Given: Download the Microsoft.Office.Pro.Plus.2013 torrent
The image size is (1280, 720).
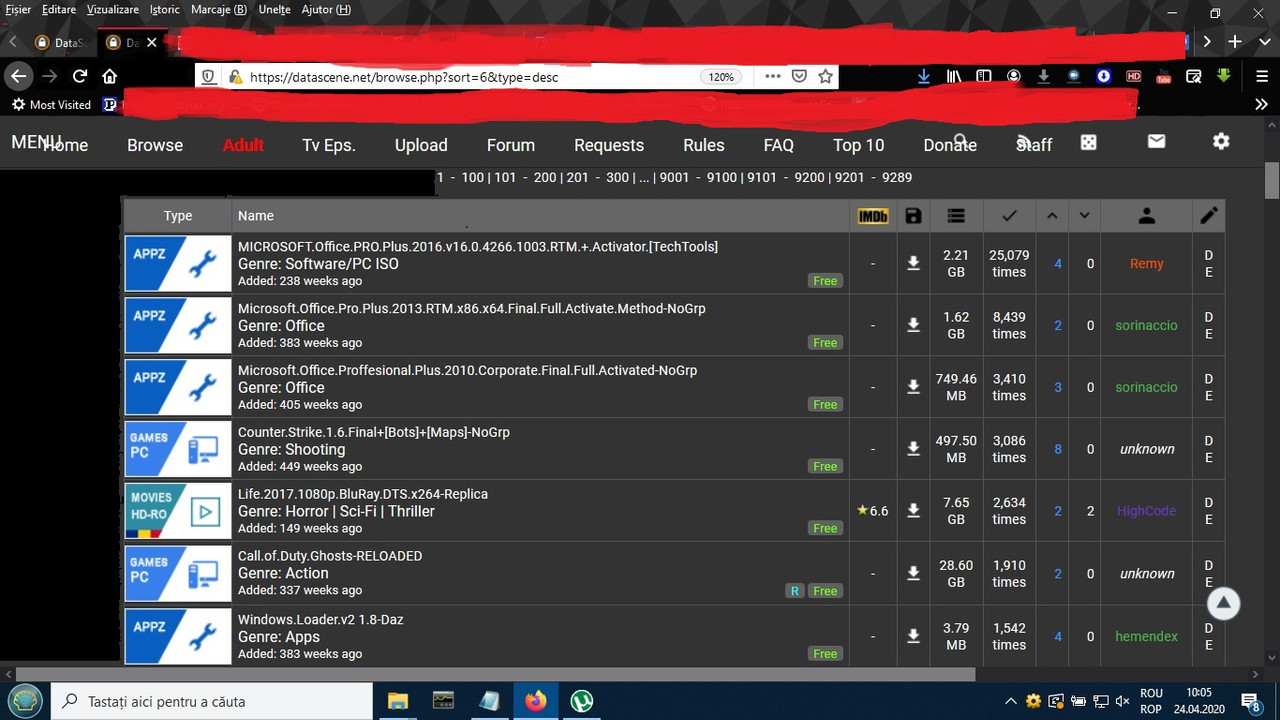Looking at the screenshot, I should [x=913, y=326].
